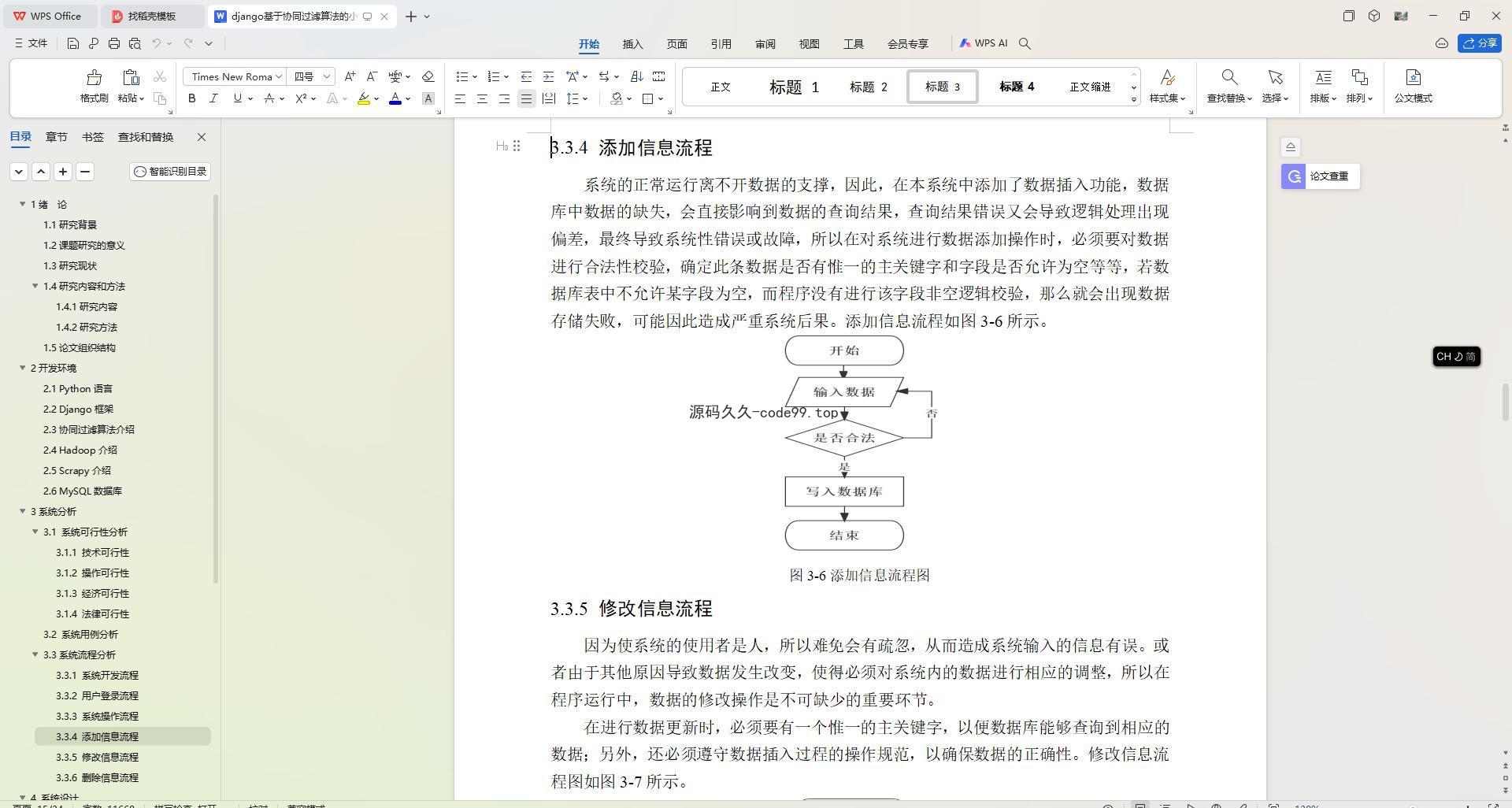Viewport: 1512px width, 808px height.
Task: Collapse 3.3 系统流程分析 tree node
Action: click(35, 654)
